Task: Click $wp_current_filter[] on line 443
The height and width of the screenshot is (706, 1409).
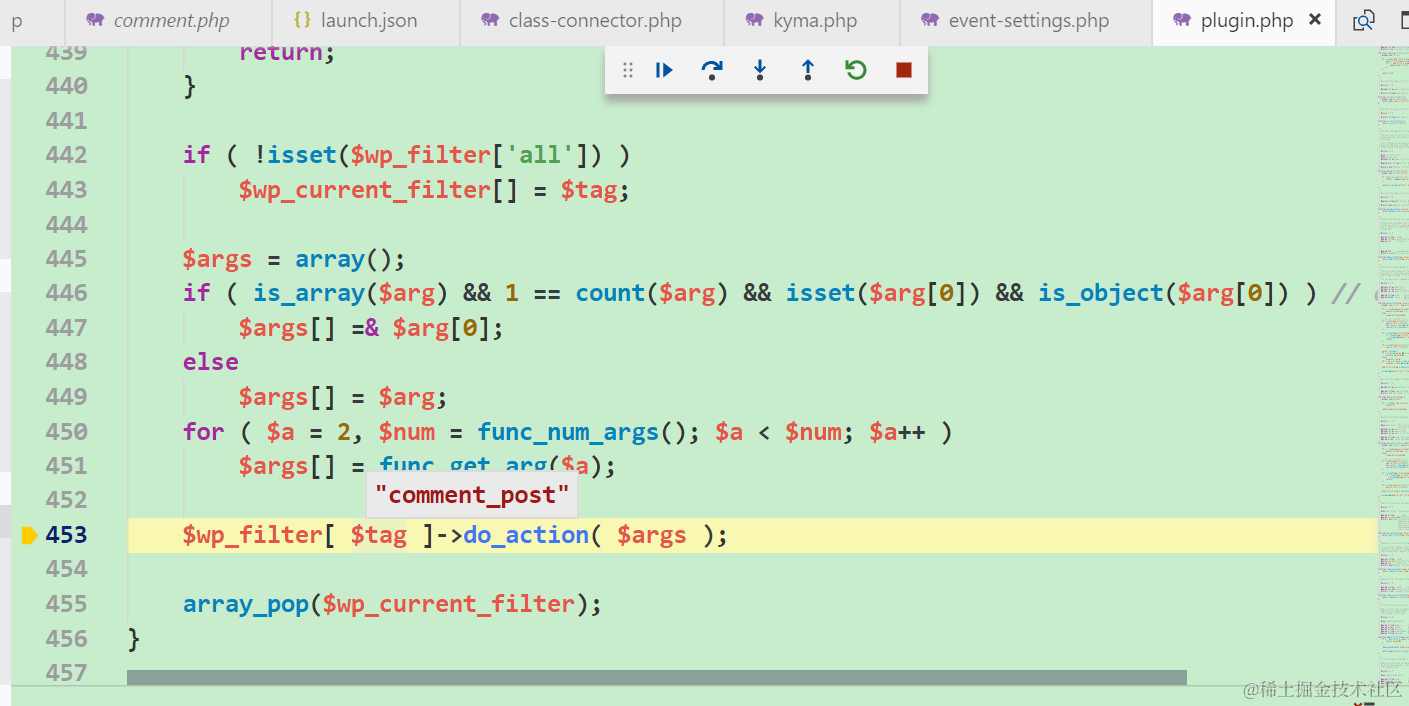Action: click(378, 190)
